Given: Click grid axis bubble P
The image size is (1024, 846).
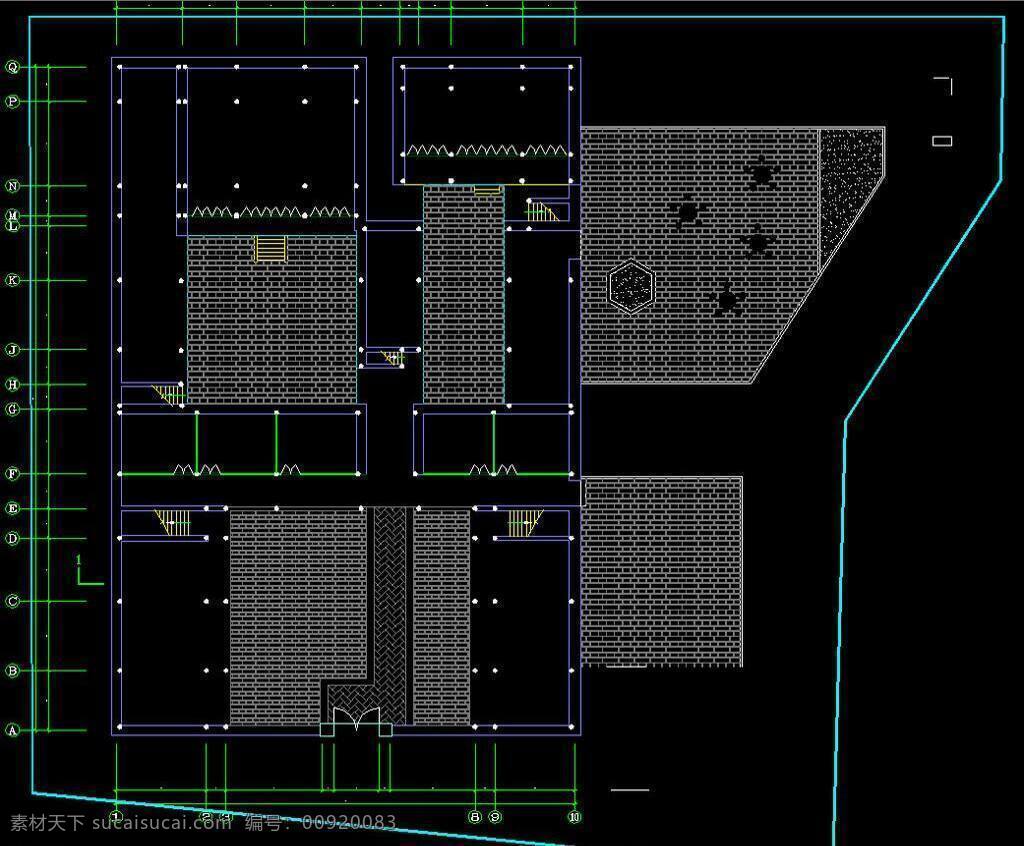Looking at the screenshot, I should pyautogui.click(x=12, y=101).
